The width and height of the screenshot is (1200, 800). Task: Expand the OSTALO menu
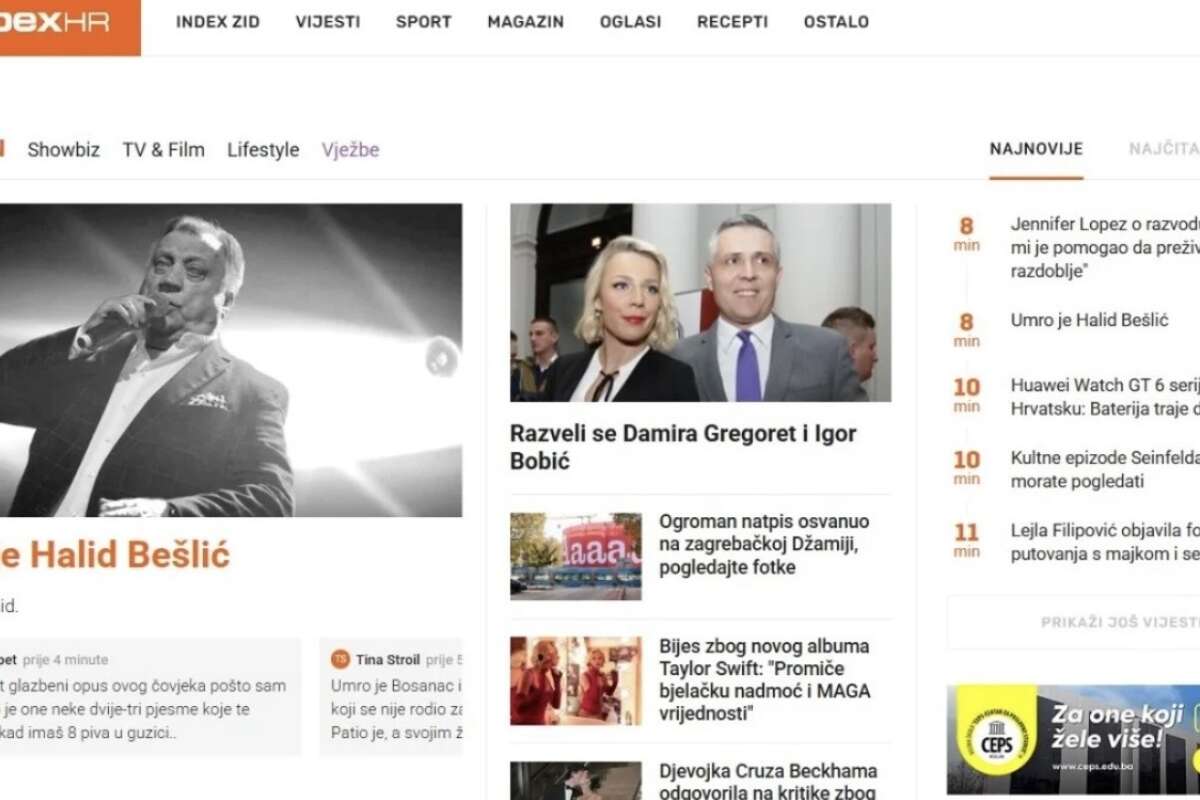pos(836,22)
